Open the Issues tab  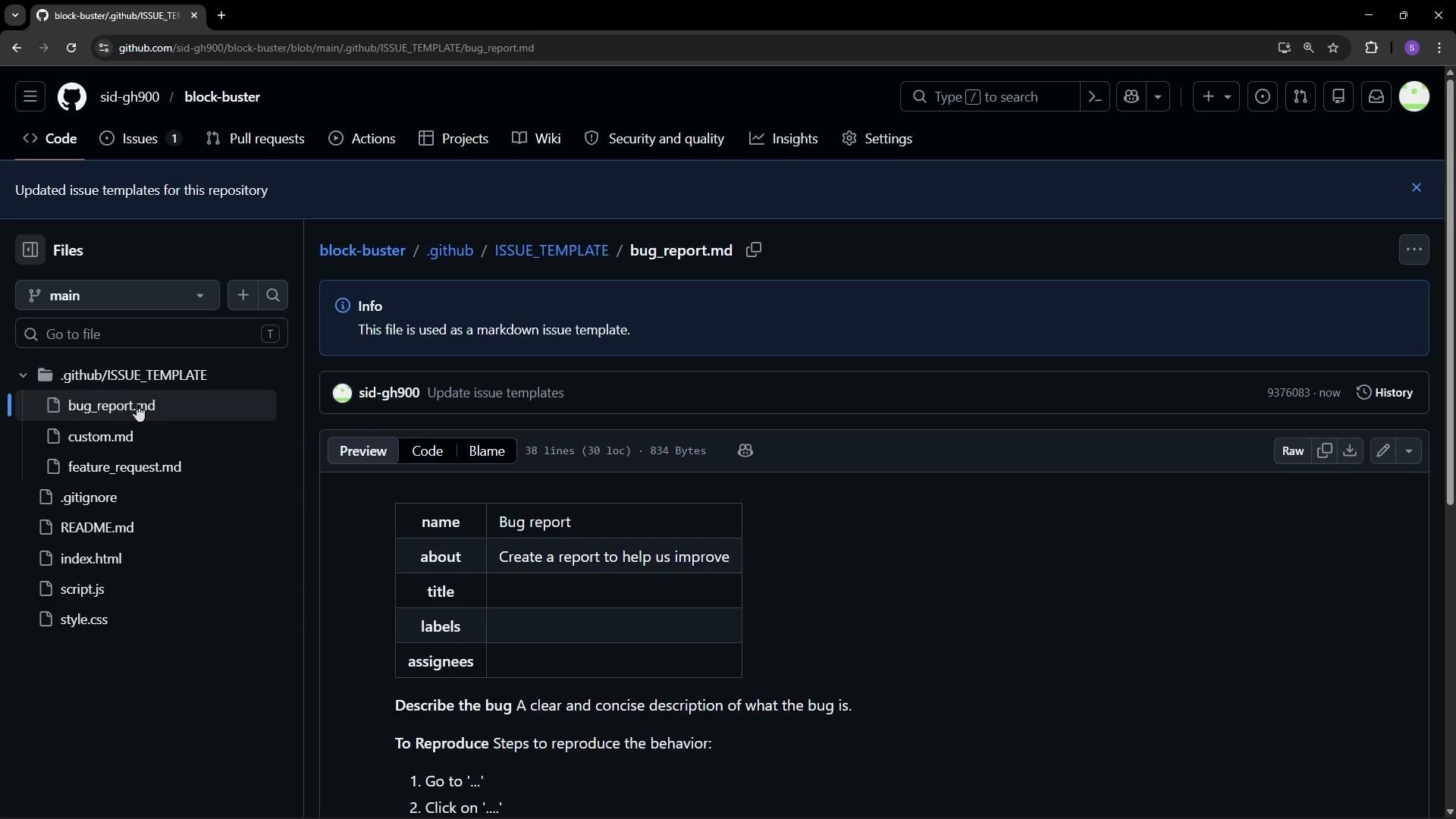coord(141,139)
